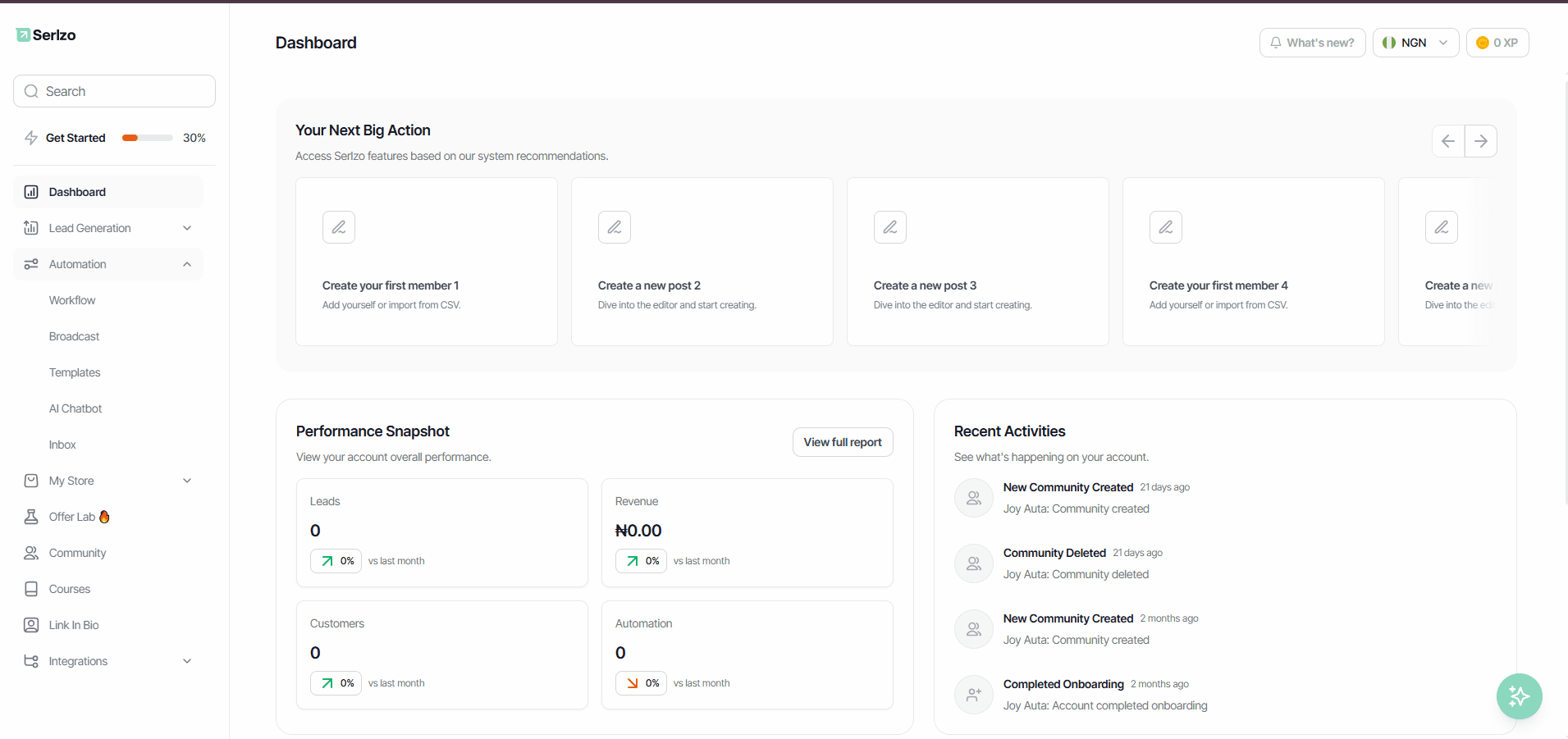Click the View full report button
This screenshot has width=1568, height=739.
click(x=843, y=442)
